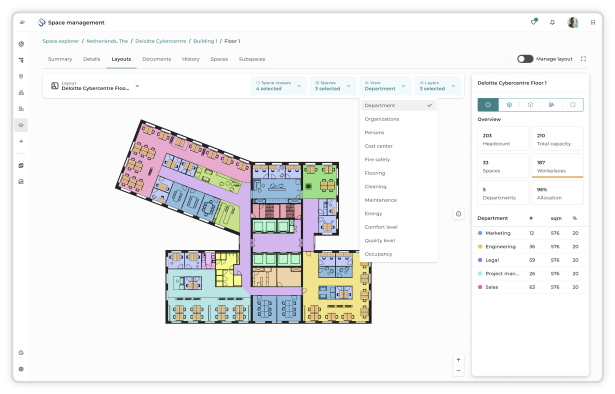
Task: Choose Maintenance in the view menu
Action: [x=398, y=200]
